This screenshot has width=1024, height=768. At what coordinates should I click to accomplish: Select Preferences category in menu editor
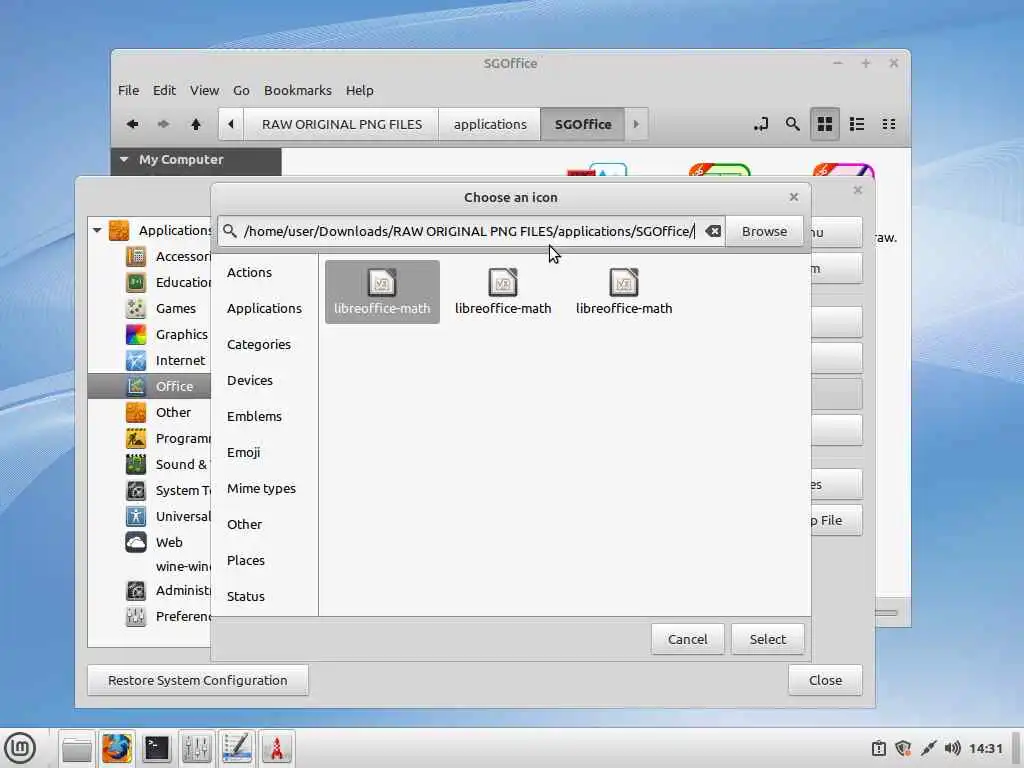(x=170, y=616)
